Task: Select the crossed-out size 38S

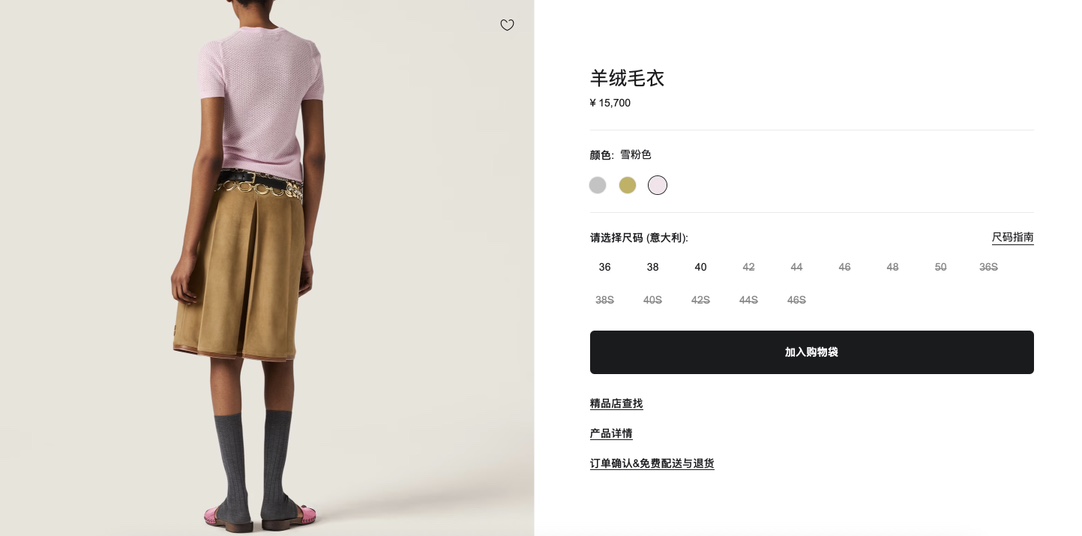Action: pos(604,300)
